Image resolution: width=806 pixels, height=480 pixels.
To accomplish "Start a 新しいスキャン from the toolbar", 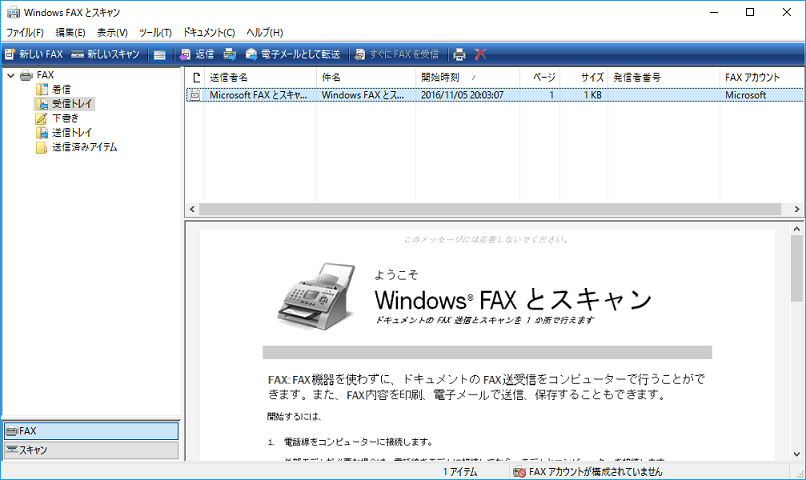I will [105, 54].
